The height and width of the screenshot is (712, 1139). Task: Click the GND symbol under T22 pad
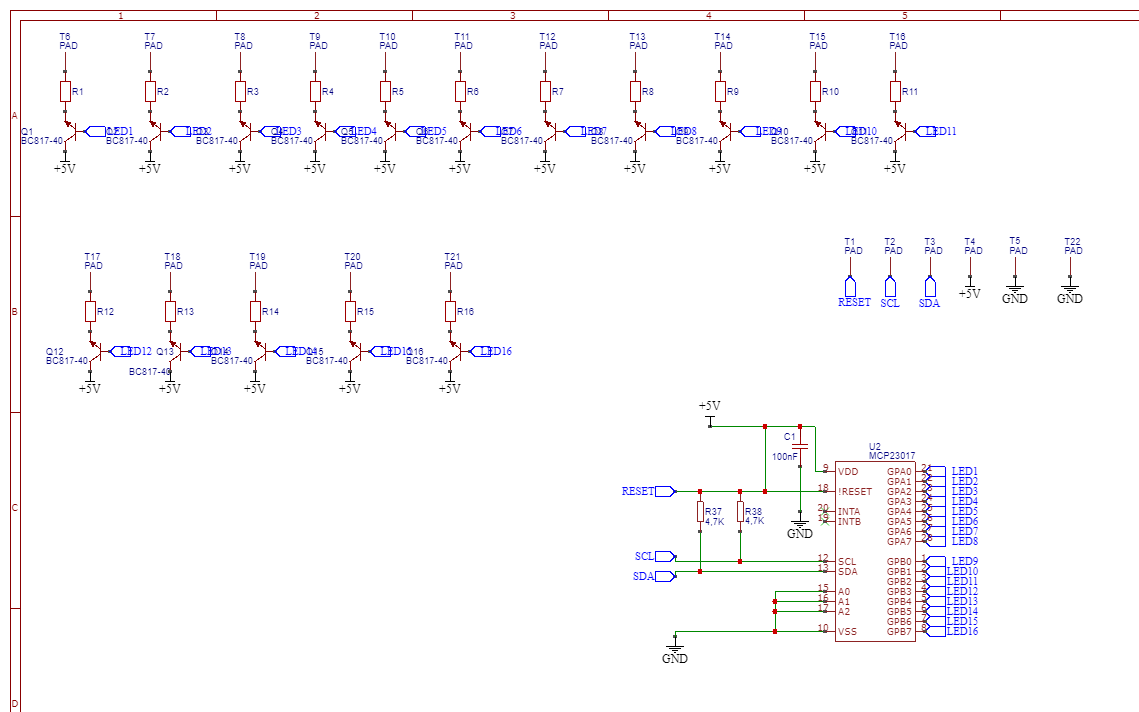[x=1070, y=292]
